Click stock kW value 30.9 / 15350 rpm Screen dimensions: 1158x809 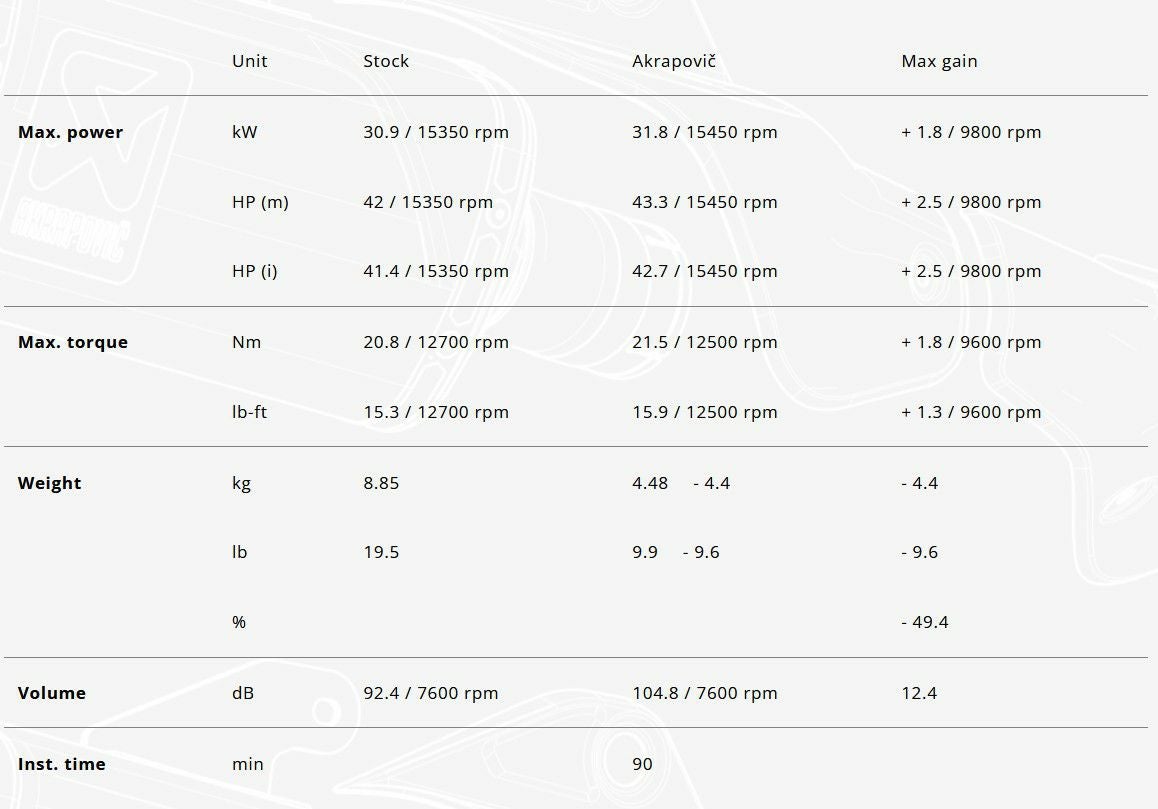[x=436, y=132]
